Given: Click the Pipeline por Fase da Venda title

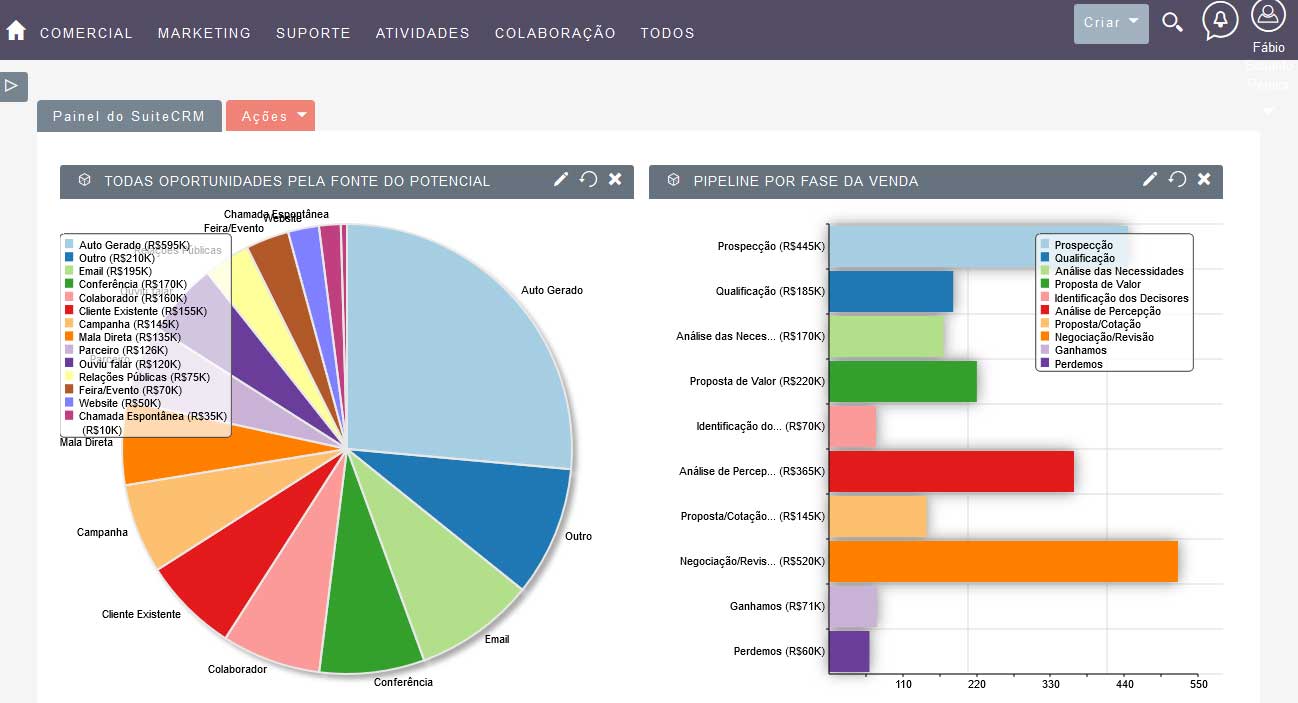Looking at the screenshot, I should tap(806, 181).
